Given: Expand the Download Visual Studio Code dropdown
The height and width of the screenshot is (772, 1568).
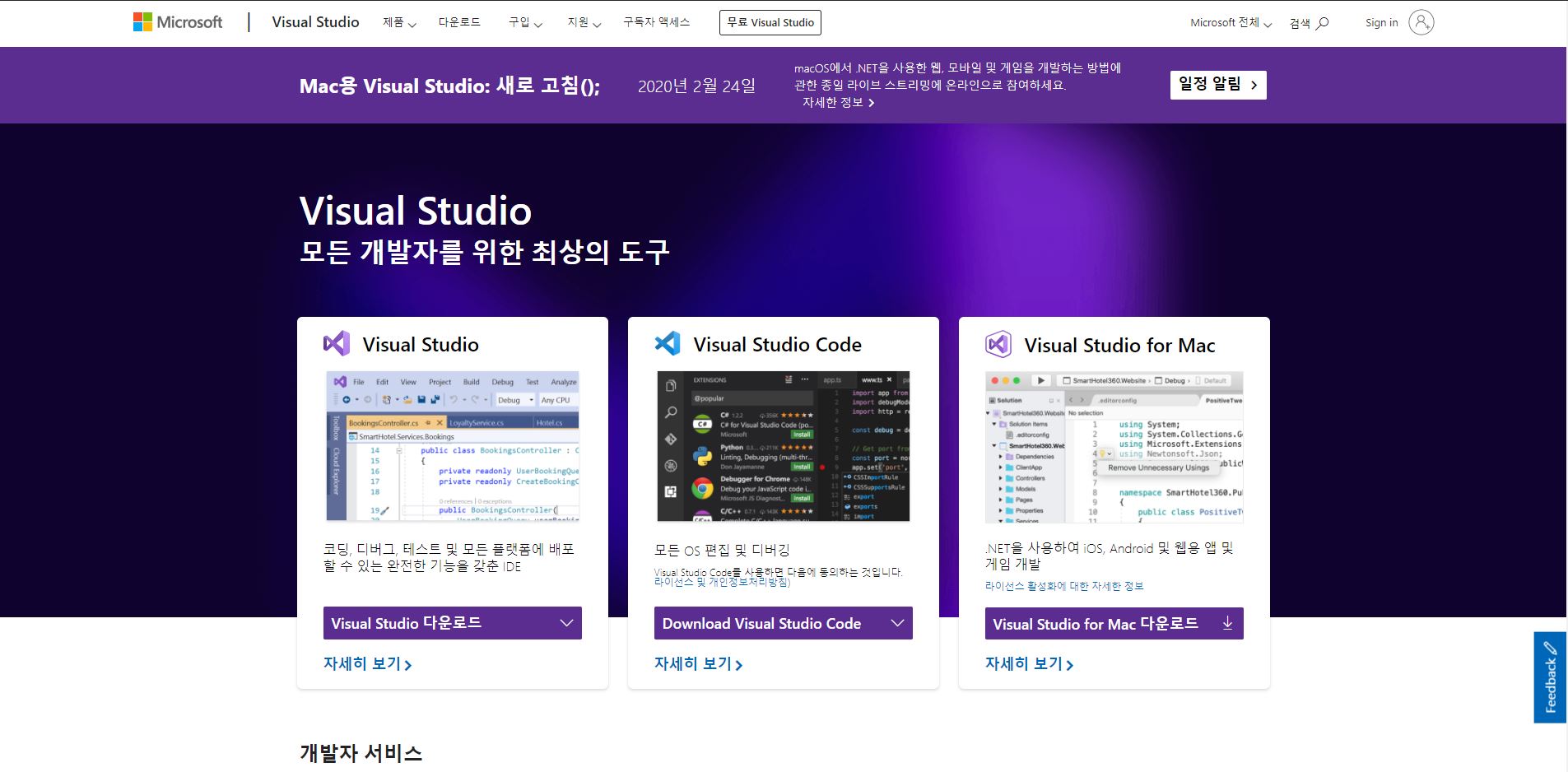Looking at the screenshot, I should pos(784,623).
